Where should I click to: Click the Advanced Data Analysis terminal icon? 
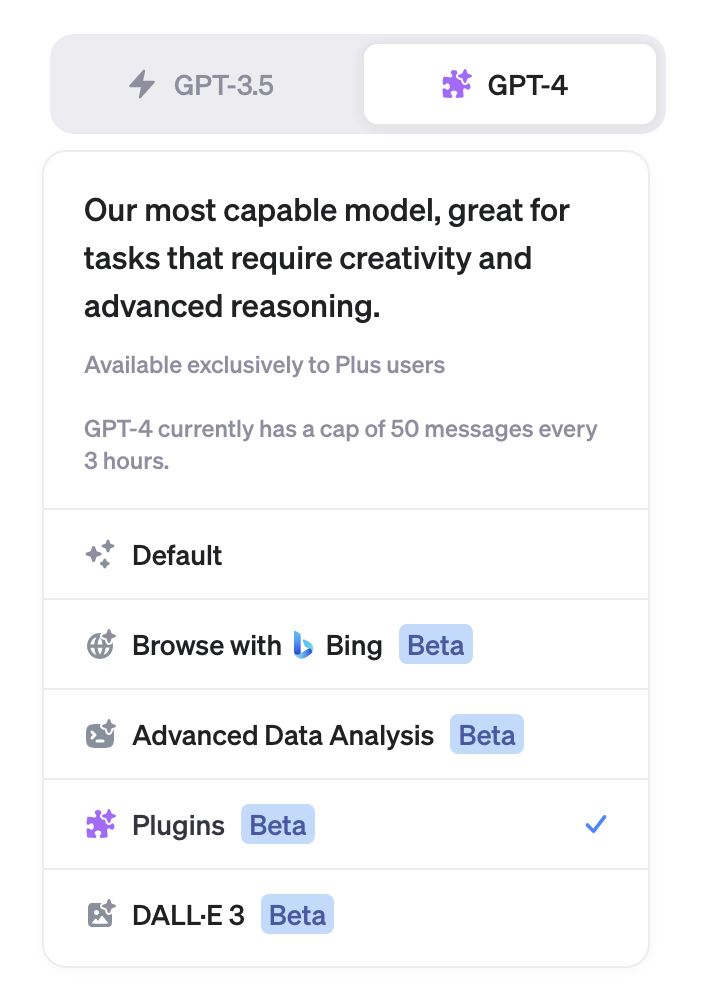tap(100, 736)
